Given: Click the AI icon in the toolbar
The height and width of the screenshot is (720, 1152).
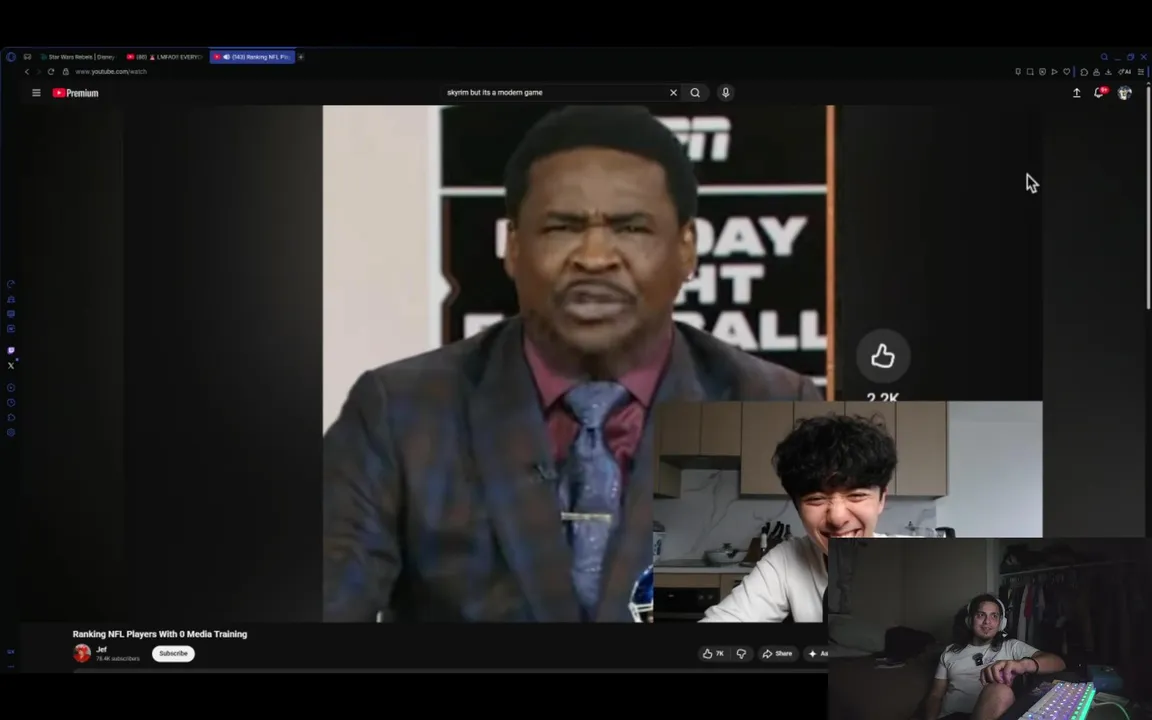Looking at the screenshot, I should tap(1125, 72).
